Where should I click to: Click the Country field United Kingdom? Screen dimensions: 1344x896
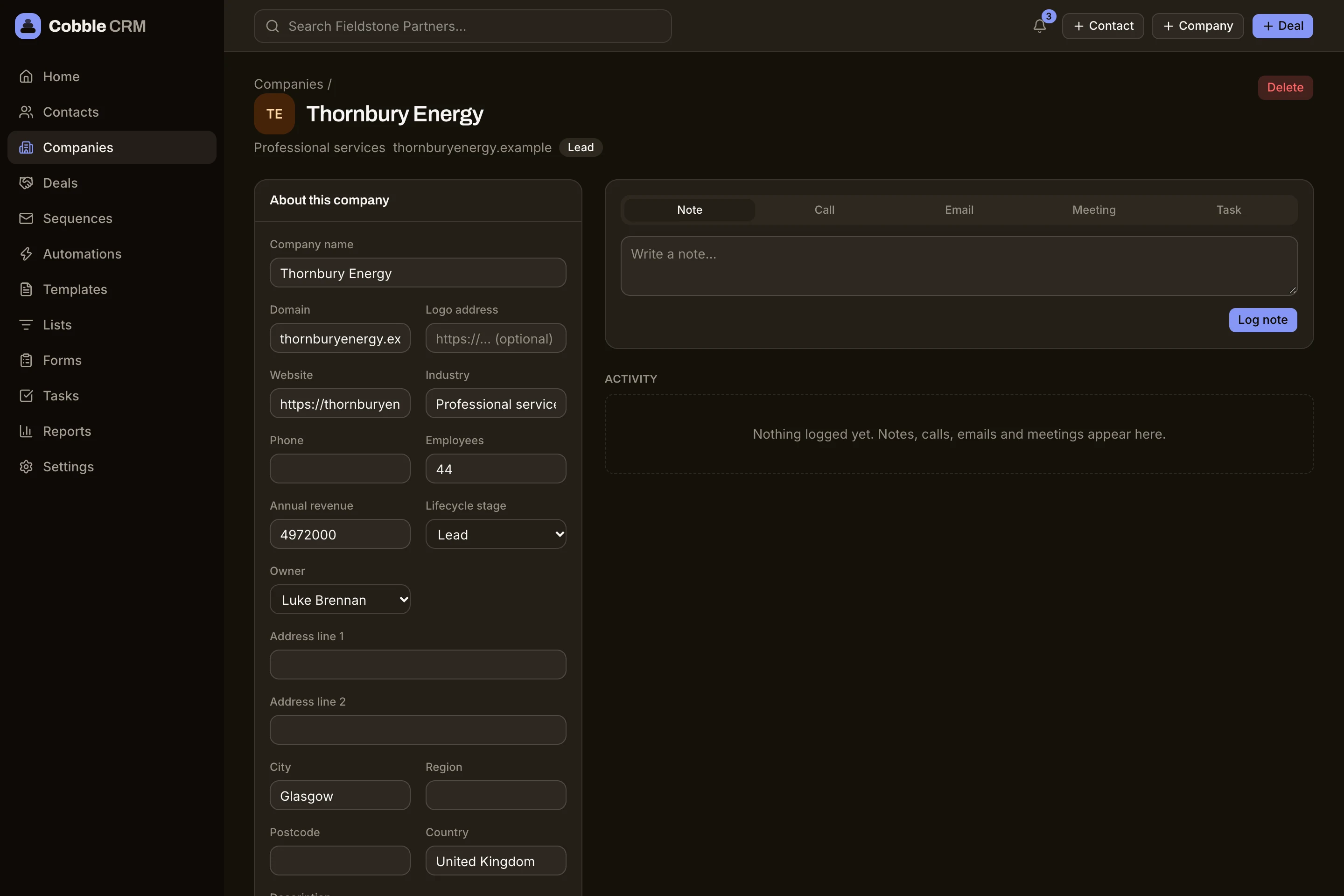496,861
